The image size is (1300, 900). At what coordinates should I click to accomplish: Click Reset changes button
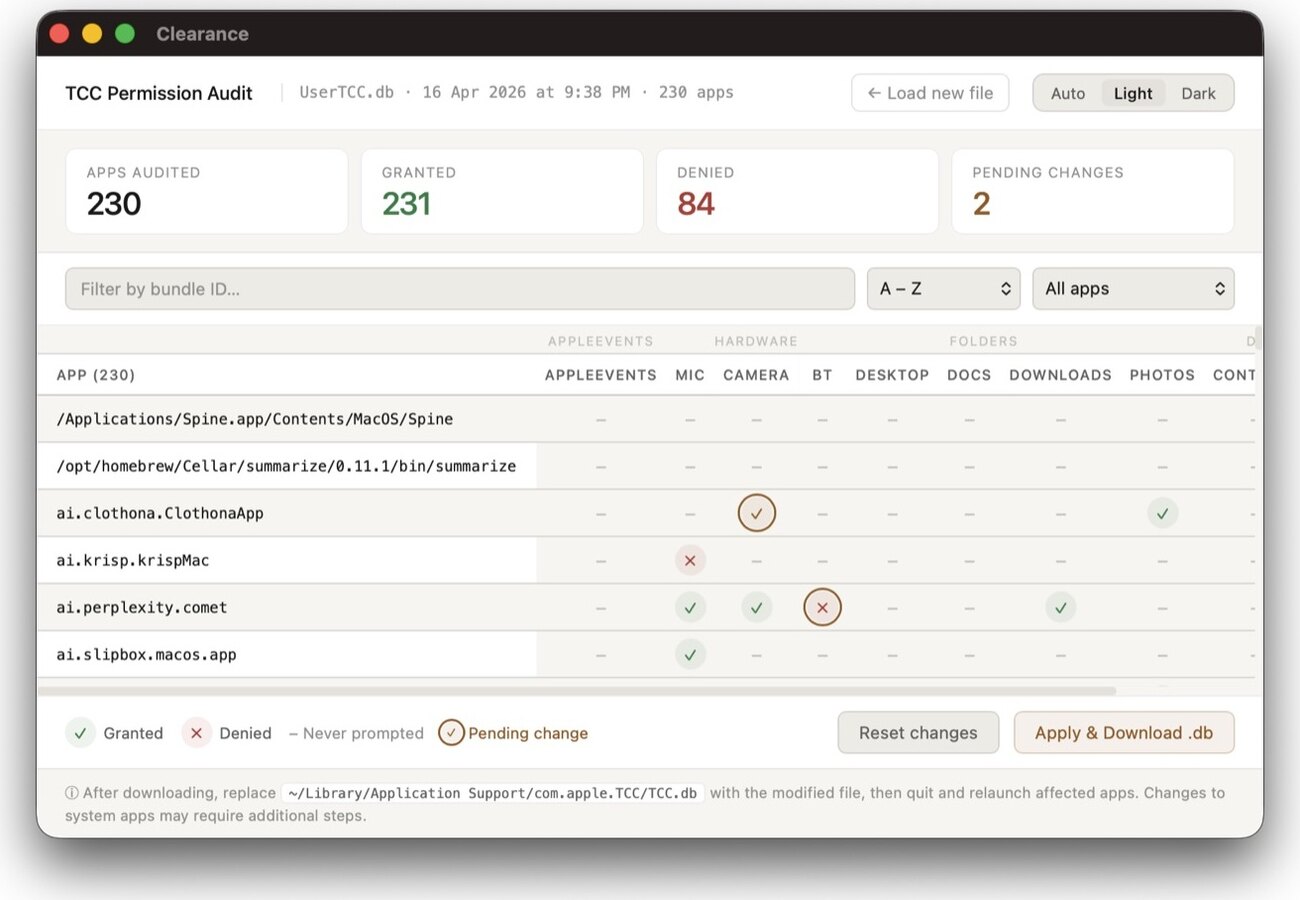[918, 733]
